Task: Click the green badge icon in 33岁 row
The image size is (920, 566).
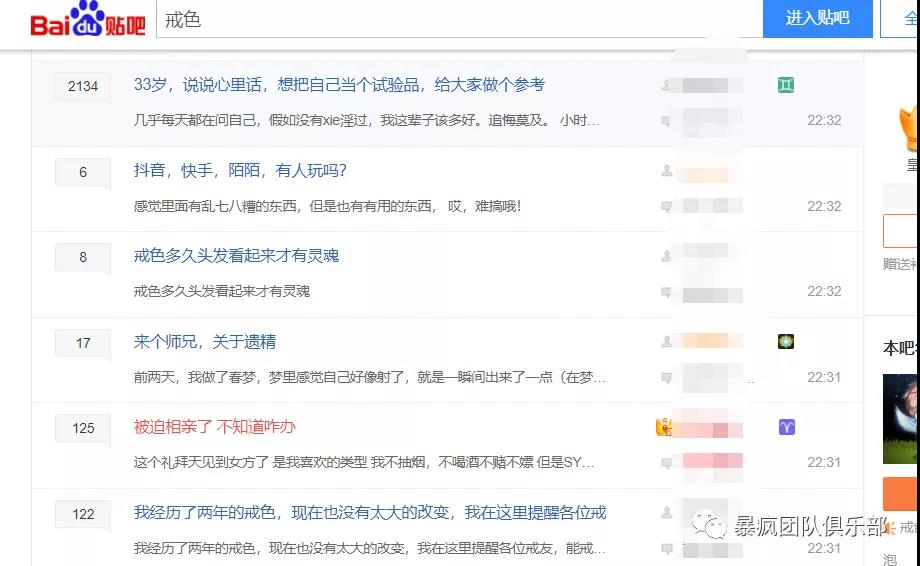Action: coord(786,85)
